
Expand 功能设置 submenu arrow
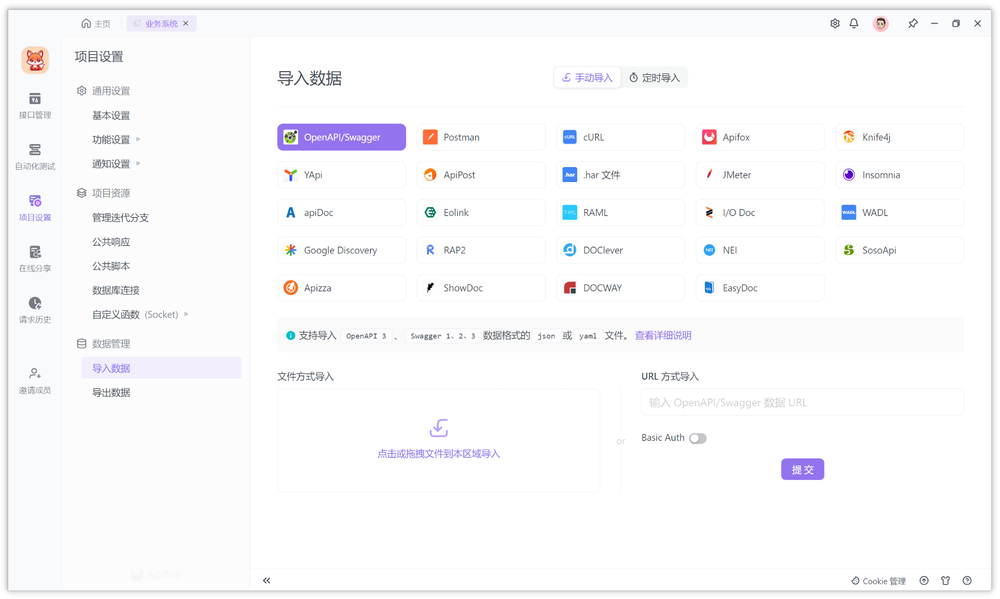[x=138, y=139]
